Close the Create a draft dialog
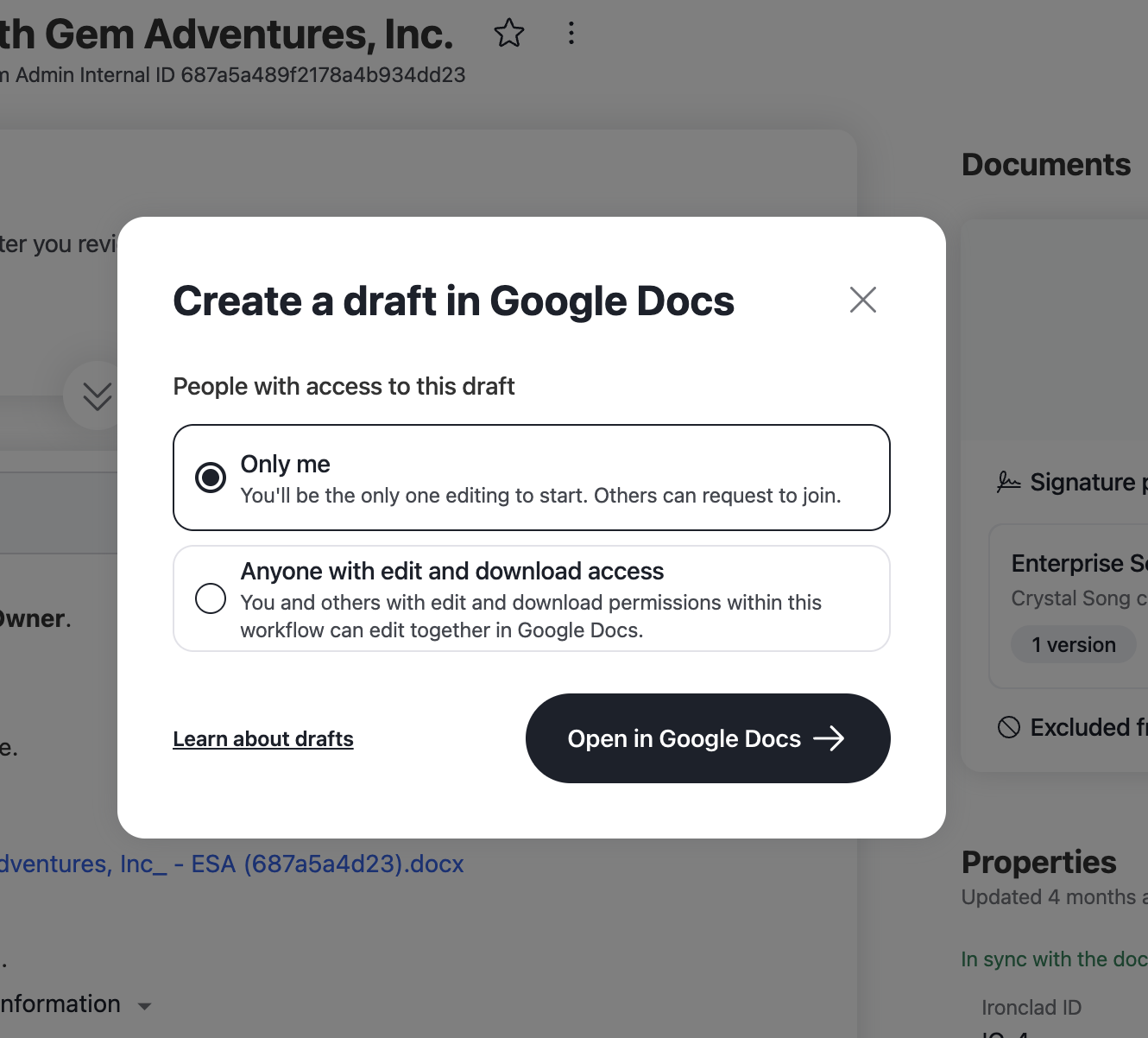This screenshot has width=1148, height=1038. 862,300
